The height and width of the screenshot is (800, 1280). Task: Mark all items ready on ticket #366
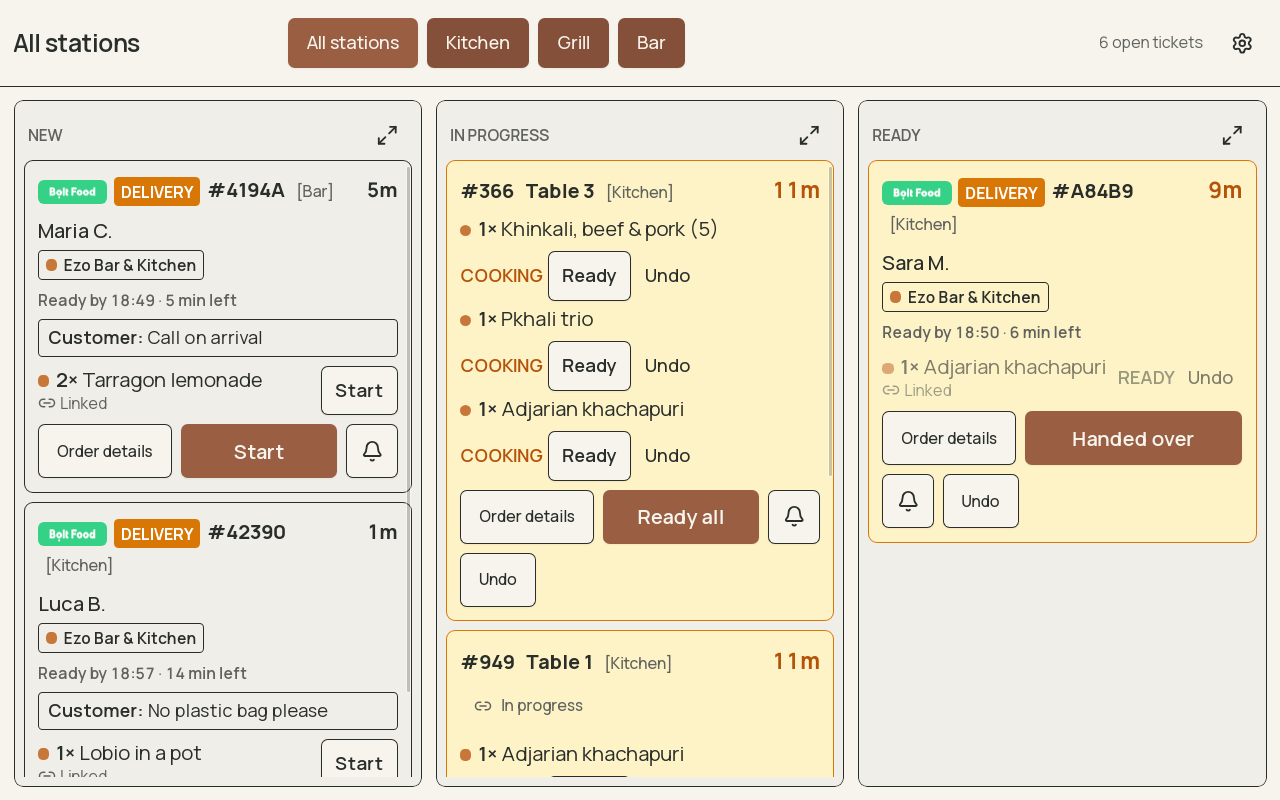coord(681,517)
